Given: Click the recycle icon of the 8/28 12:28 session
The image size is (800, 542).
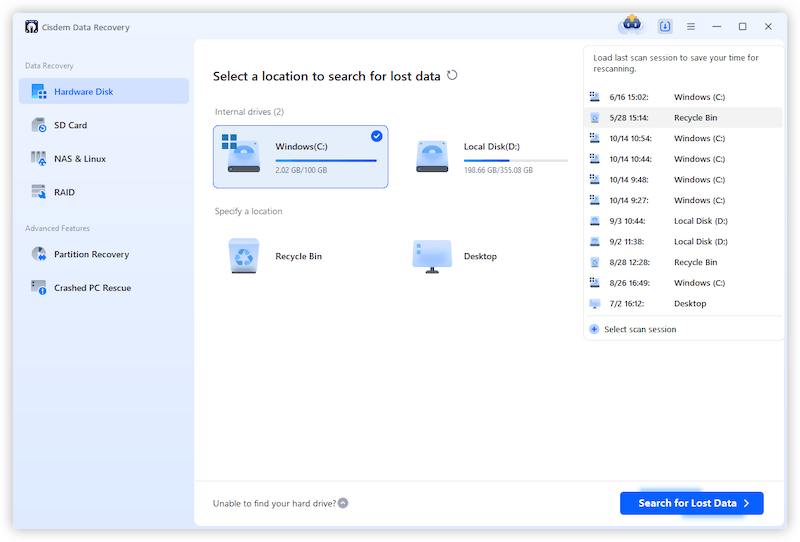Looking at the screenshot, I should coord(594,262).
